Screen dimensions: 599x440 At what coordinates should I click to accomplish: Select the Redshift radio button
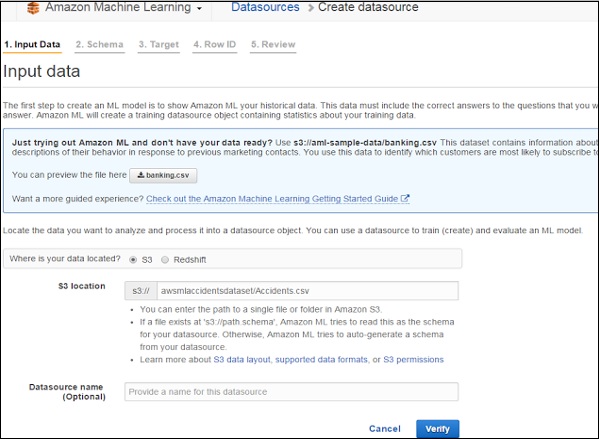tap(165, 260)
